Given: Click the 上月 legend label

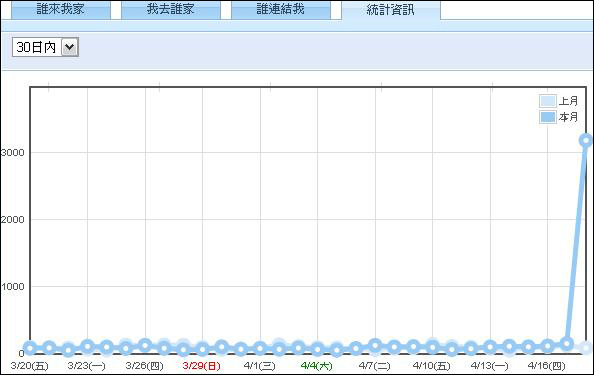Looking at the screenshot, I should pyautogui.click(x=568, y=101).
